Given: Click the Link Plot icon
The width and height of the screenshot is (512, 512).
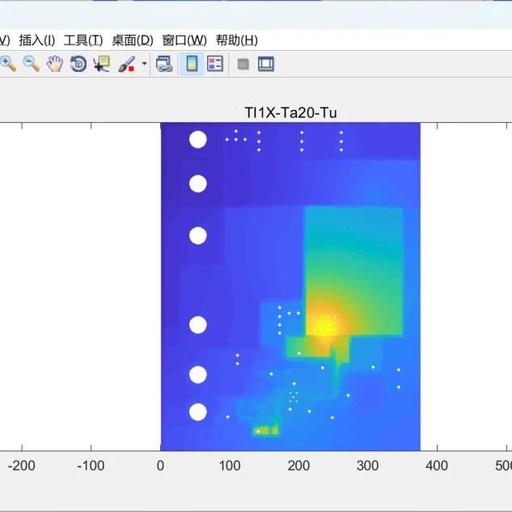Looking at the screenshot, I should click(x=164, y=64).
